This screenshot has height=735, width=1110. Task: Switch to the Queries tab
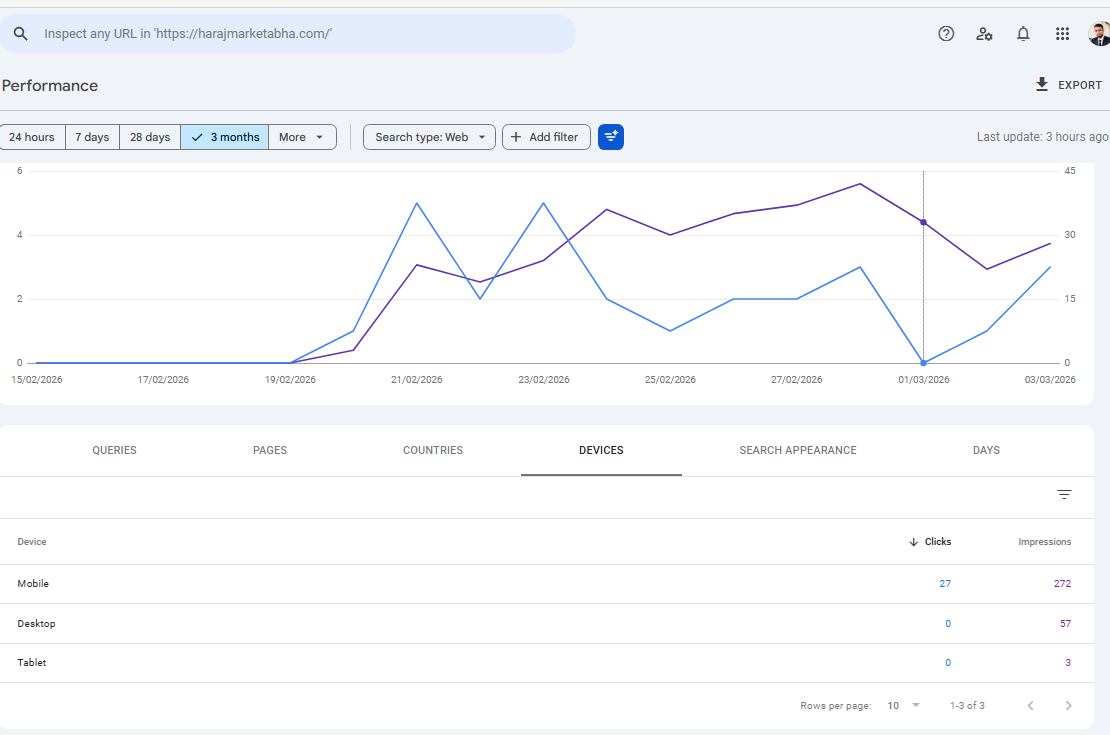pos(114,450)
